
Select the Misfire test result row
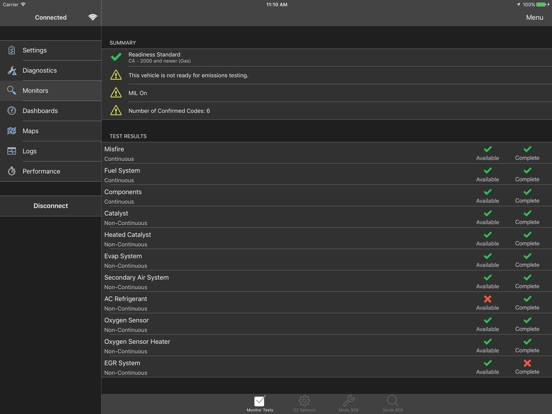click(x=327, y=153)
